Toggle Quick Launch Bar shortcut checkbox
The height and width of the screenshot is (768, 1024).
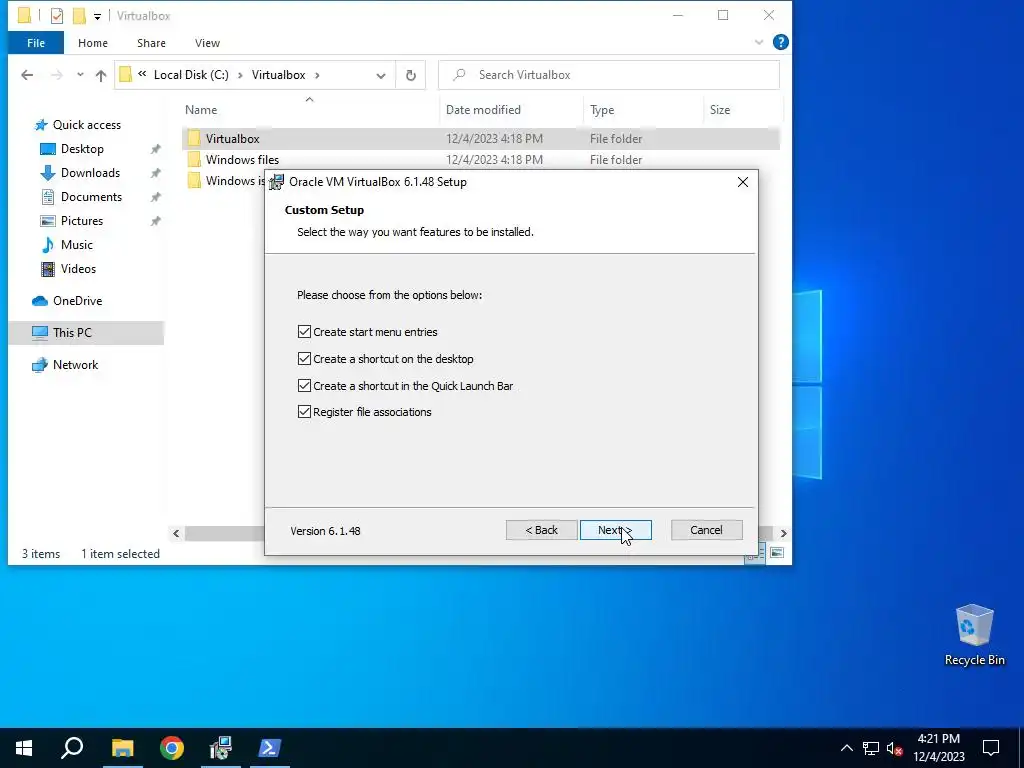(304, 385)
